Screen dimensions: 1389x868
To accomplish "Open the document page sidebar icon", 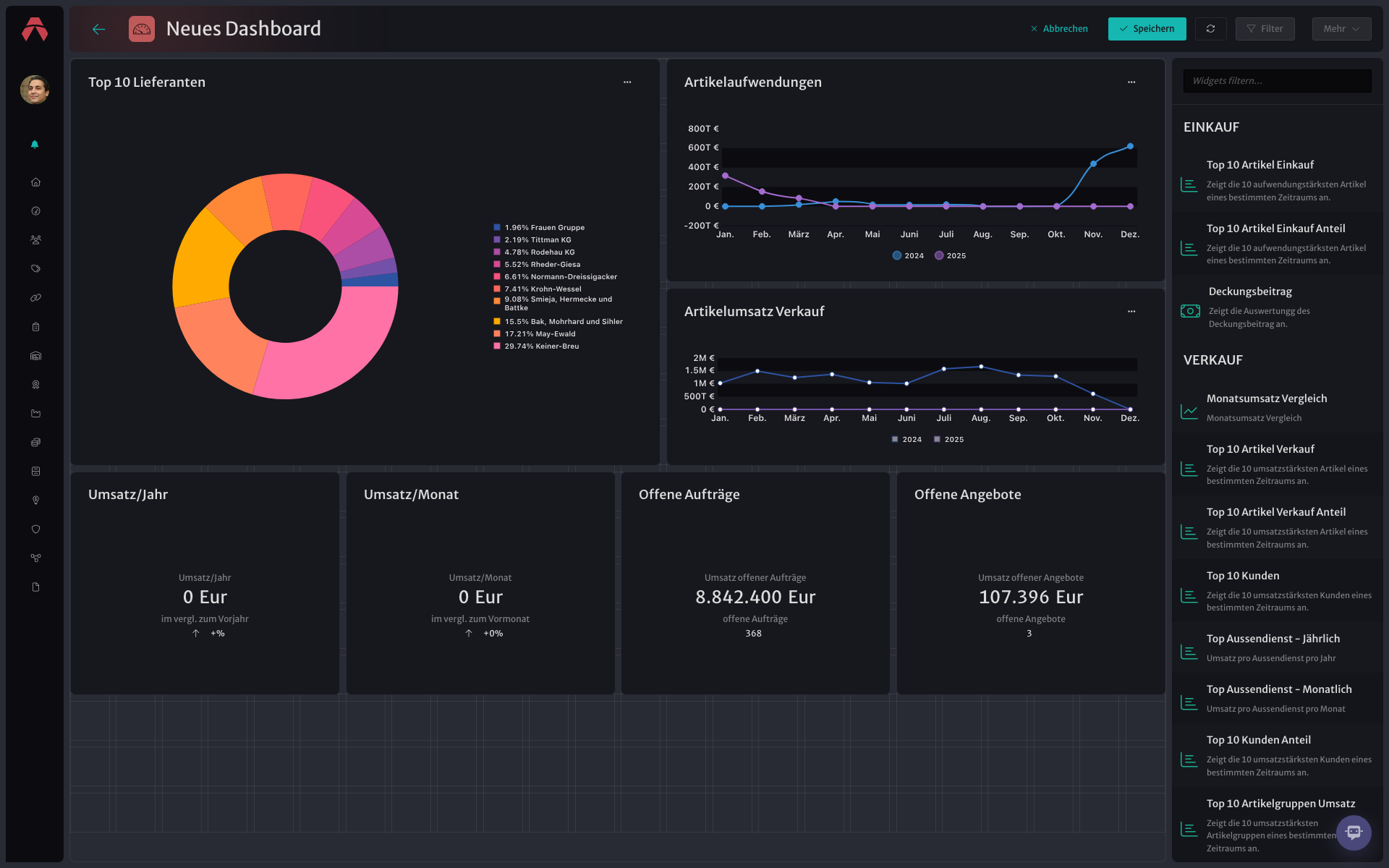I will 35,587.
